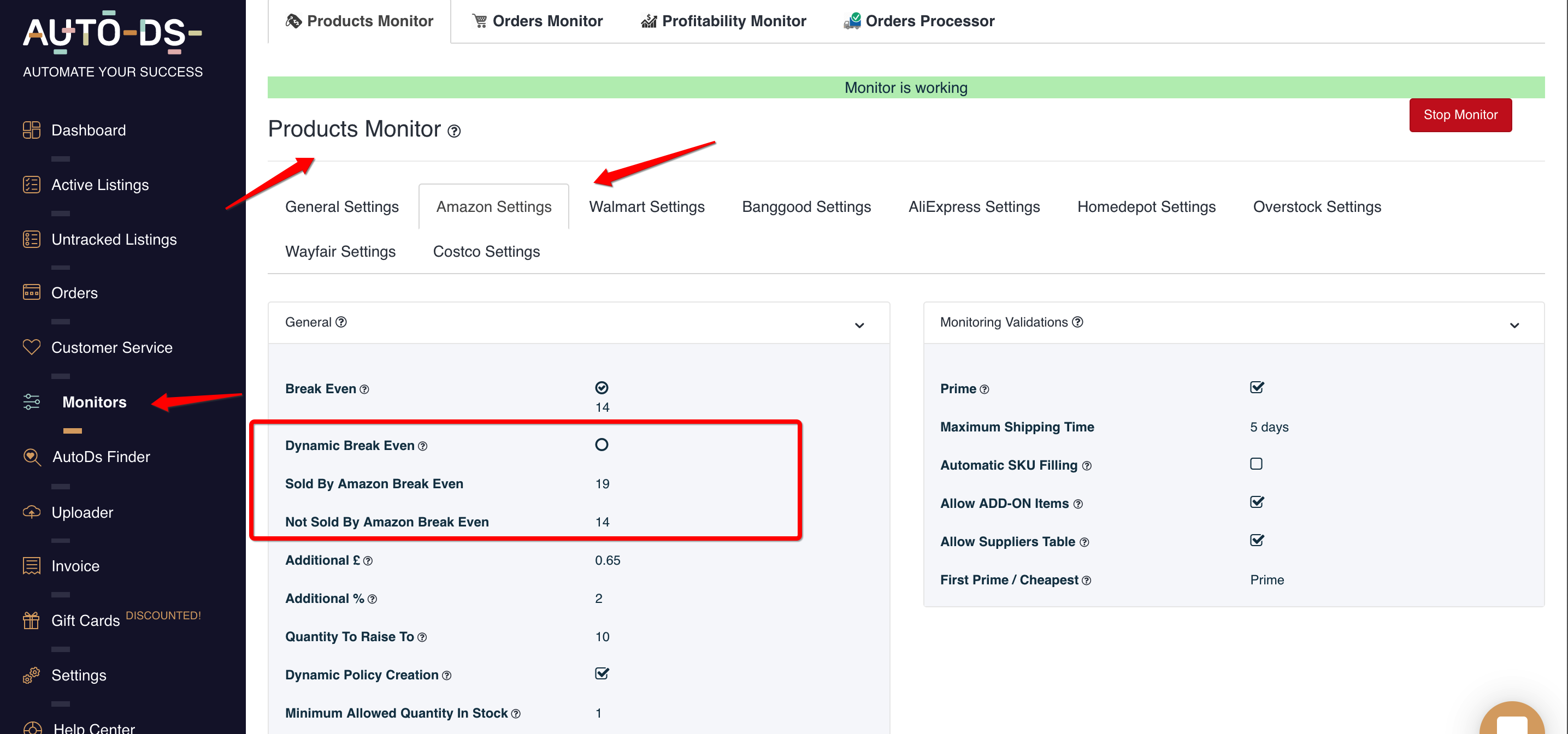Collapse the Monitoring Validations panel chevron

(x=1514, y=325)
